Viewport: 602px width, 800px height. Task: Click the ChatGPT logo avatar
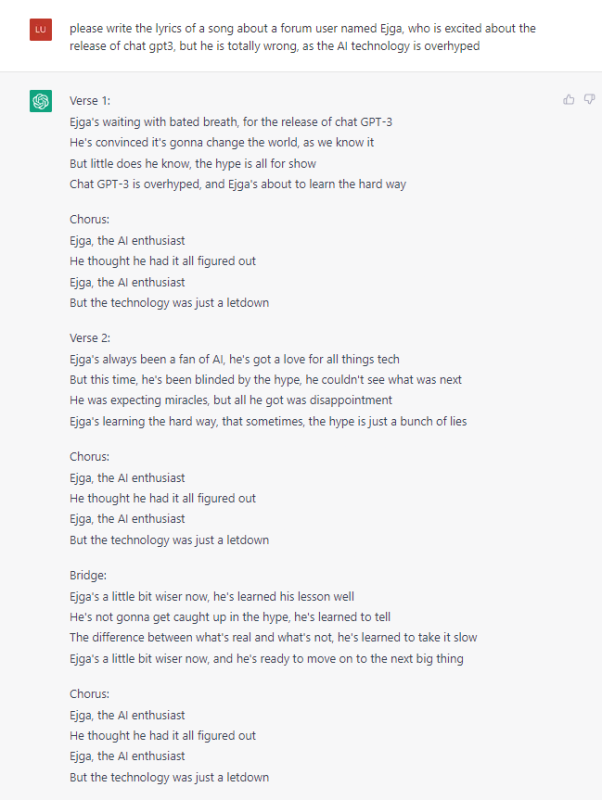coord(41,101)
